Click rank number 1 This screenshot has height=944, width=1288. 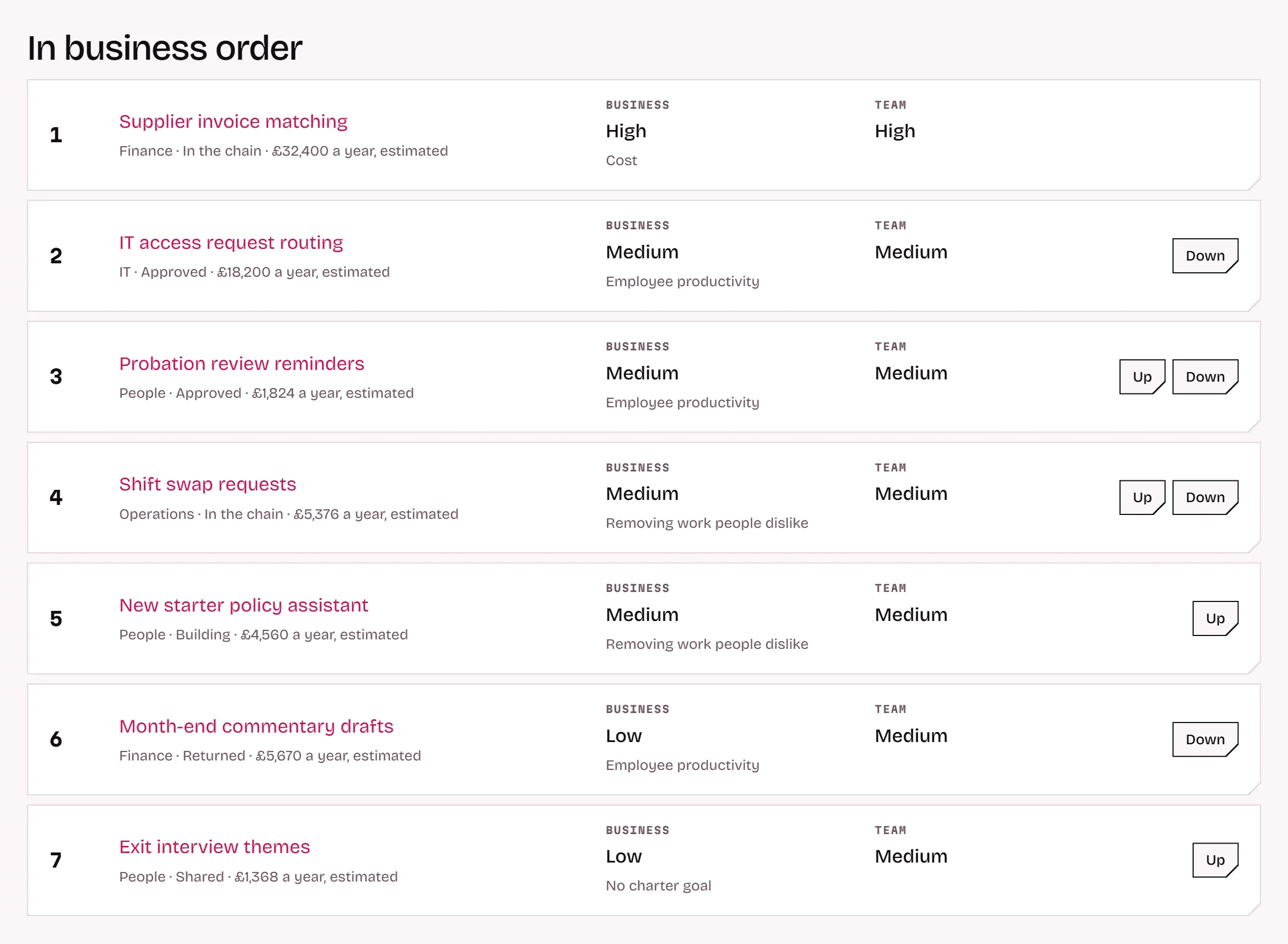[55, 136]
